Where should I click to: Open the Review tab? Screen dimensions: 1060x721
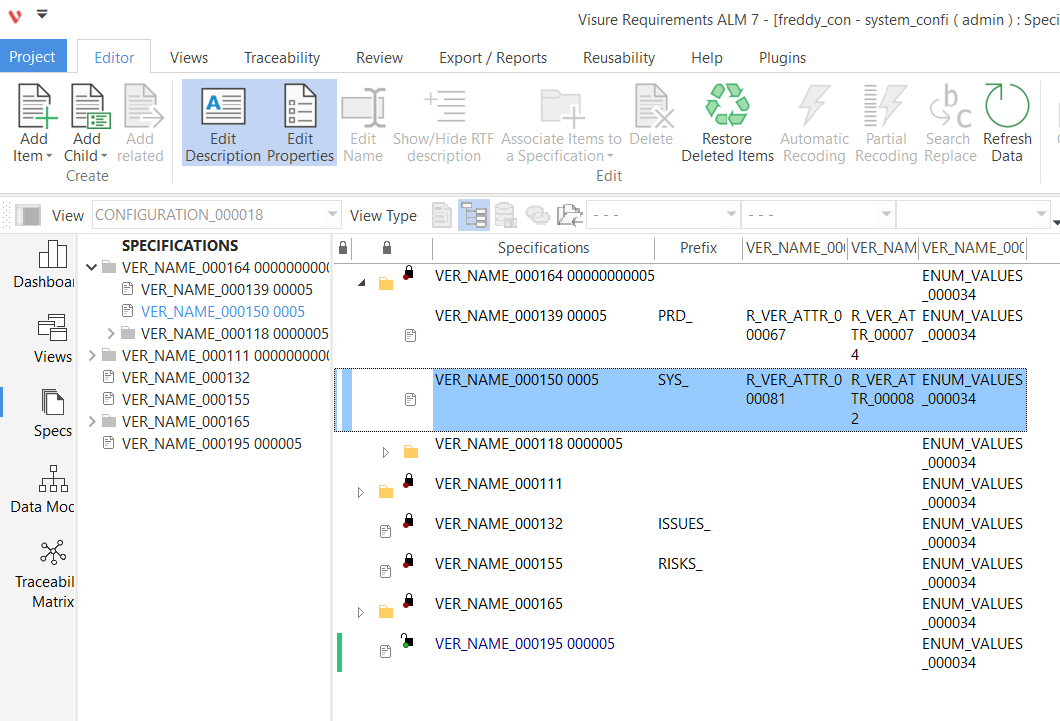click(379, 57)
